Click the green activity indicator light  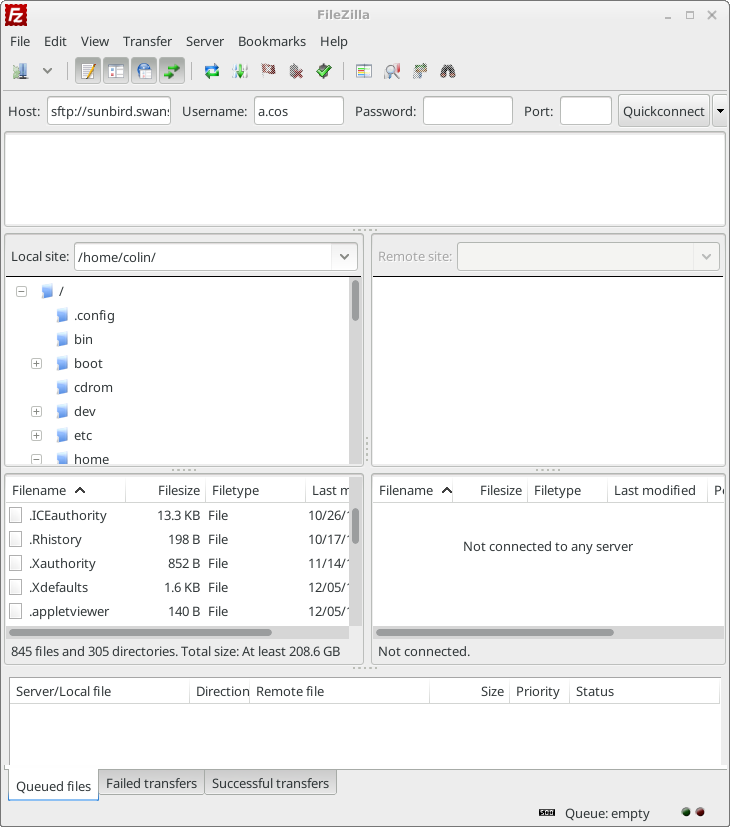686,812
